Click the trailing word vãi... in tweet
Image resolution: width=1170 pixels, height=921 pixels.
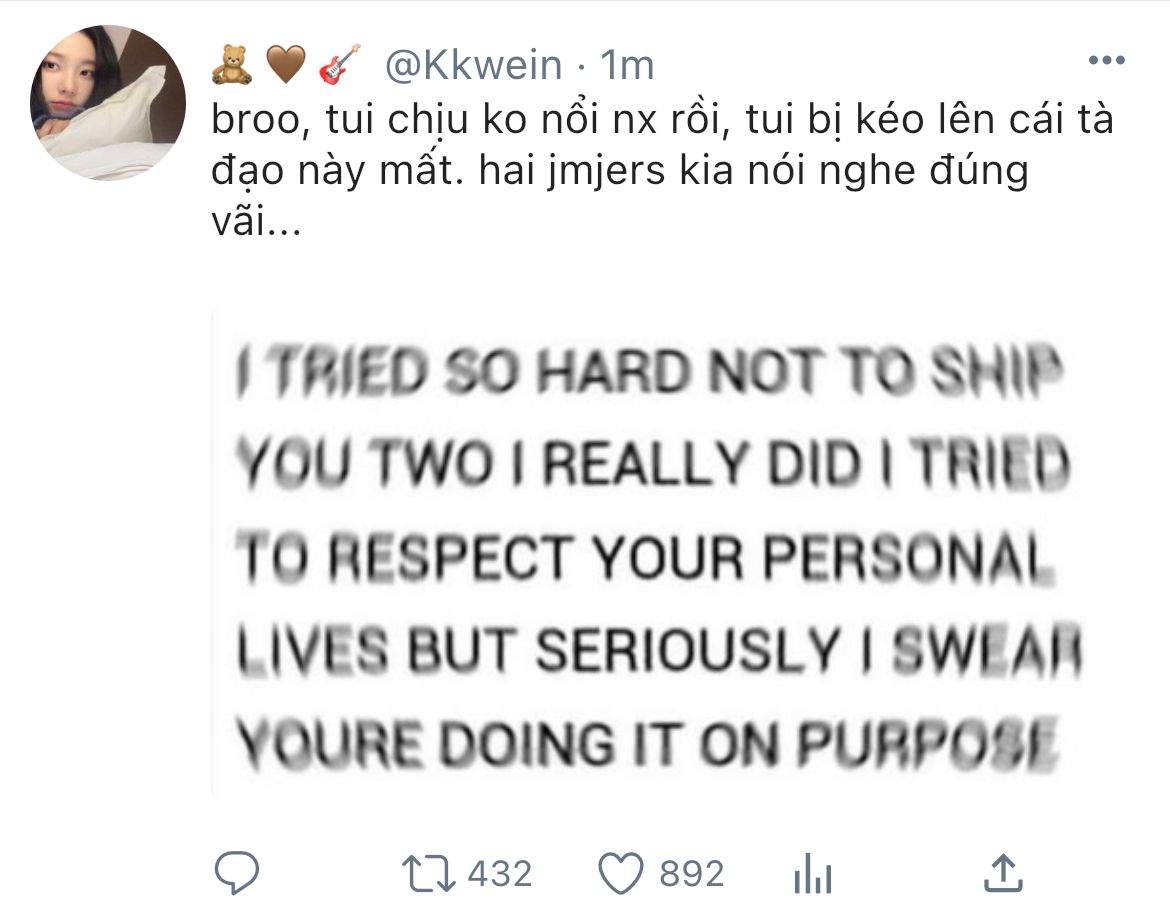pyautogui.click(x=257, y=222)
